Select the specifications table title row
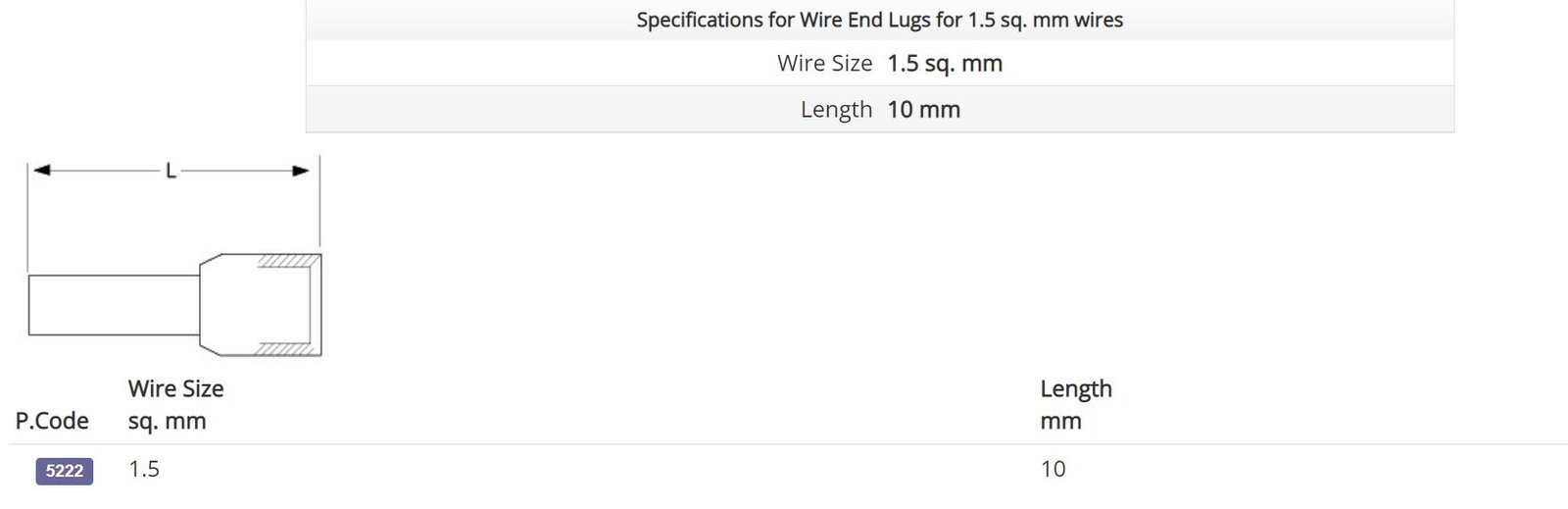 880,20
